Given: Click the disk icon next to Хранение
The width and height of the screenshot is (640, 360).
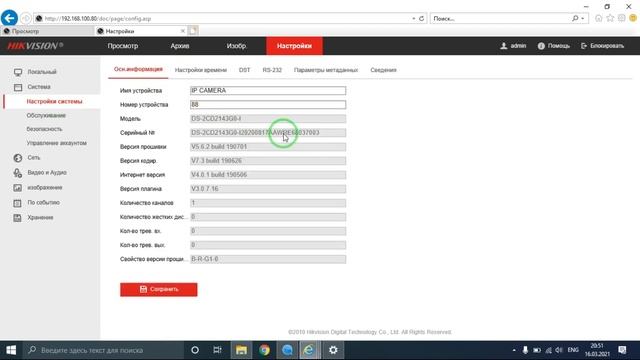Looking at the screenshot, I should 18,218.
